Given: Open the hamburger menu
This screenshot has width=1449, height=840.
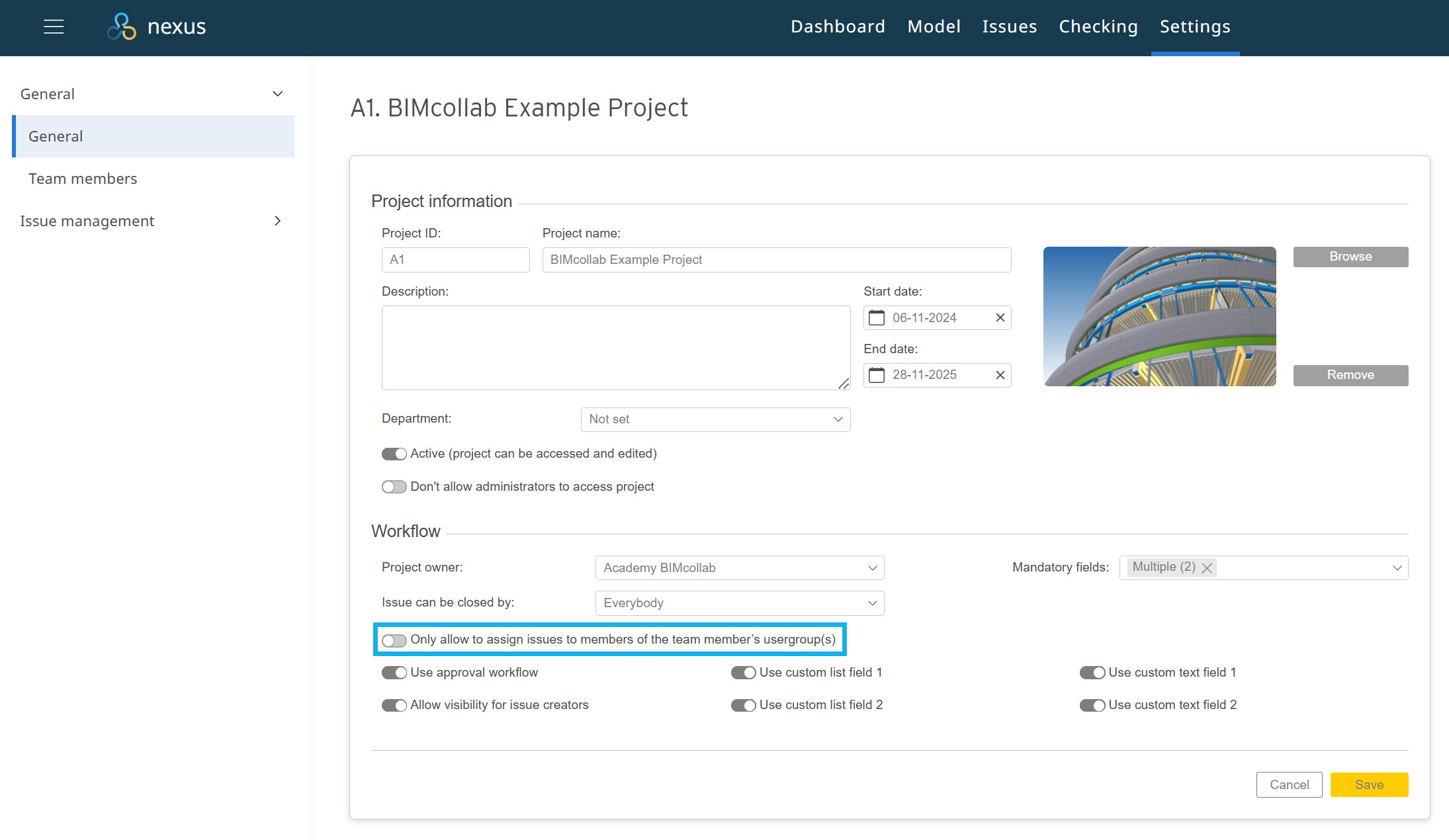Looking at the screenshot, I should coord(54,26).
